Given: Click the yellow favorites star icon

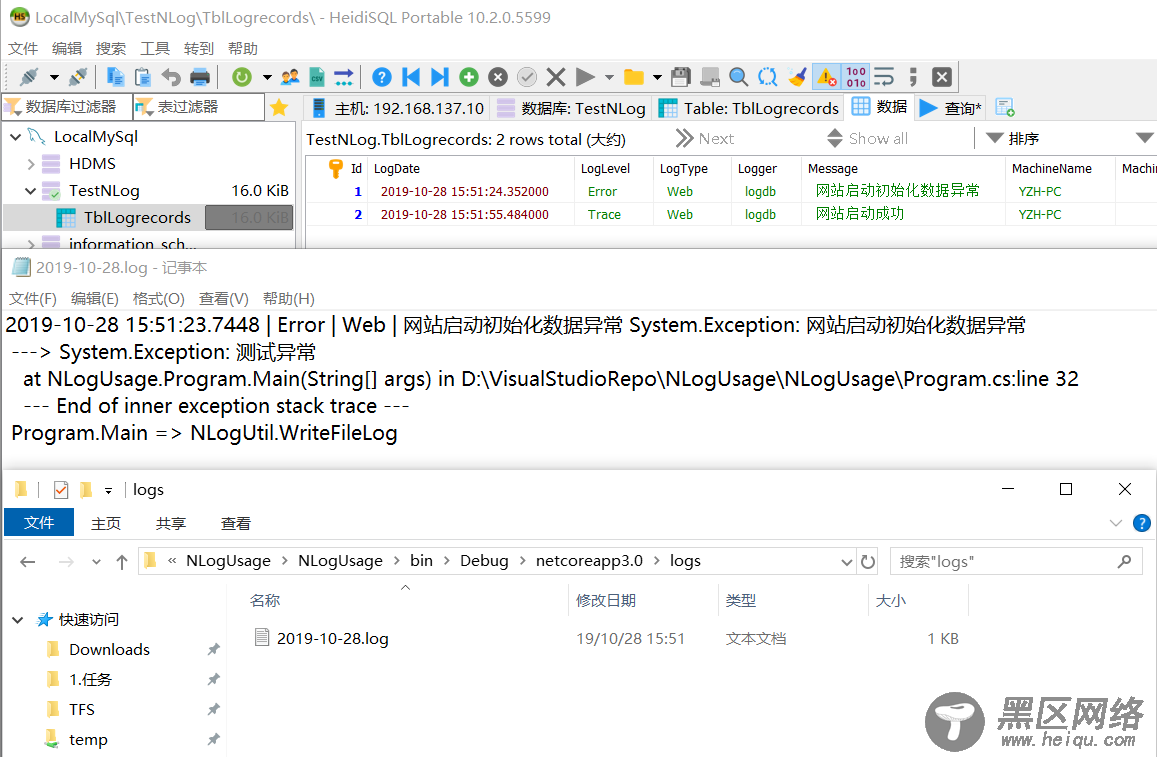Looking at the screenshot, I should click(x=279, y=108).
